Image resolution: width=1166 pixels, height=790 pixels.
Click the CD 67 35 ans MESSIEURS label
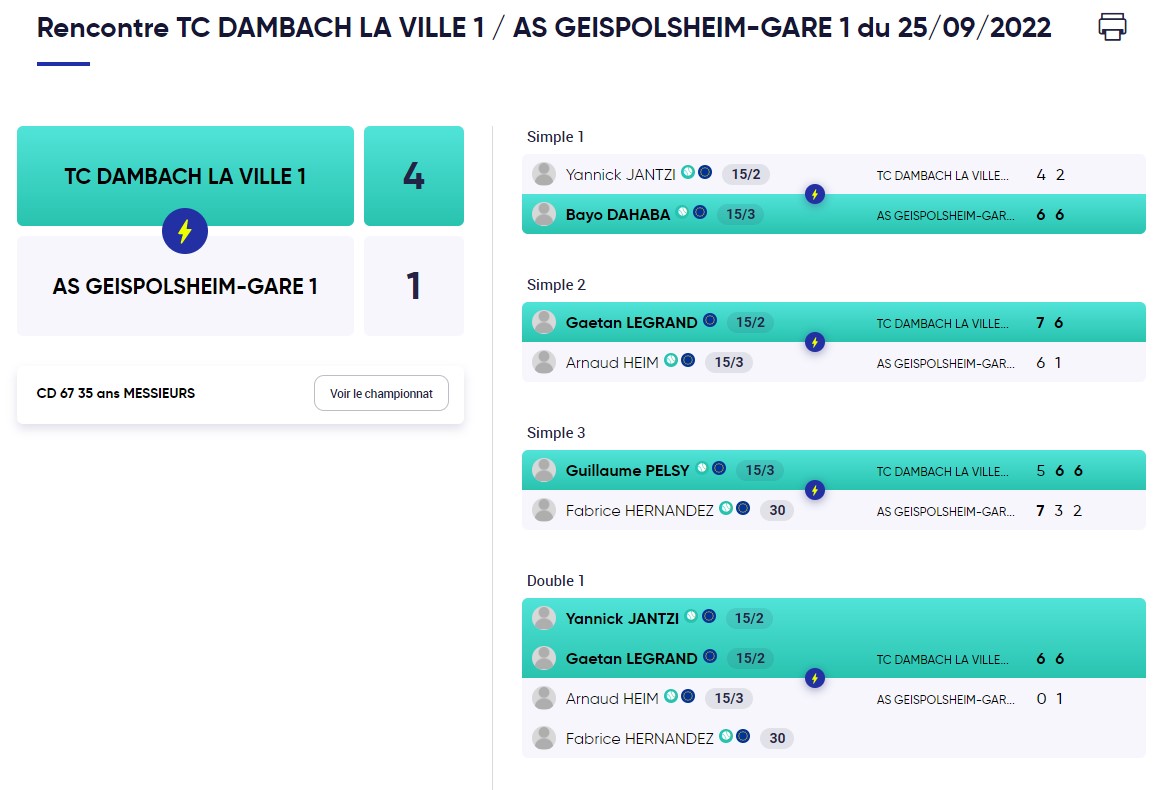tap(116, 394)
